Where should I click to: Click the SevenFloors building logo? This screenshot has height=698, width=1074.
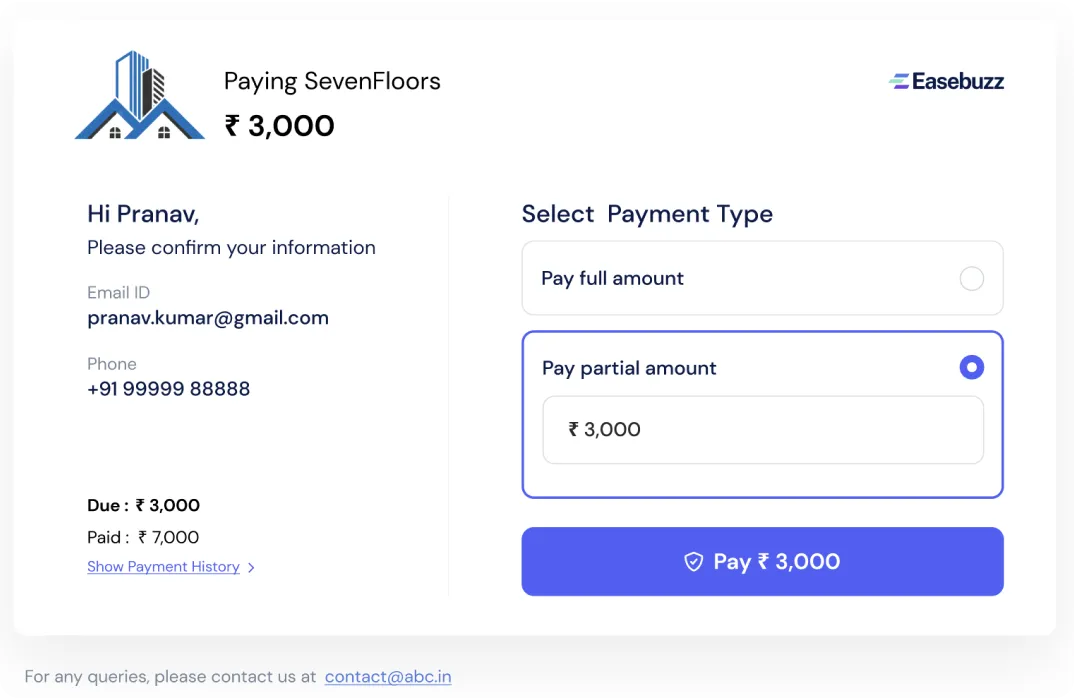click(140, 96)
